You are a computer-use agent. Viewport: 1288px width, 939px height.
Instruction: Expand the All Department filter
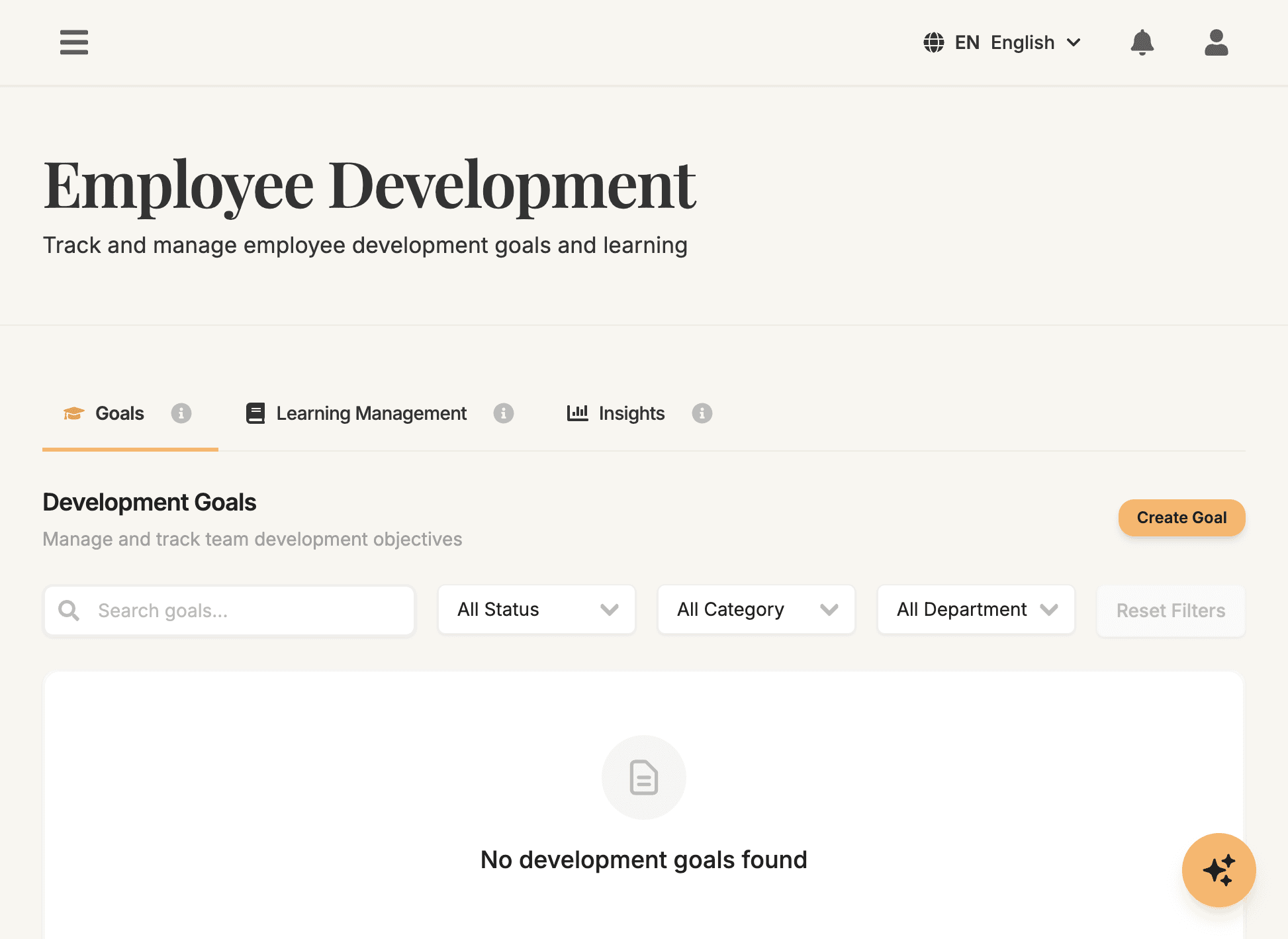[976, 609]
